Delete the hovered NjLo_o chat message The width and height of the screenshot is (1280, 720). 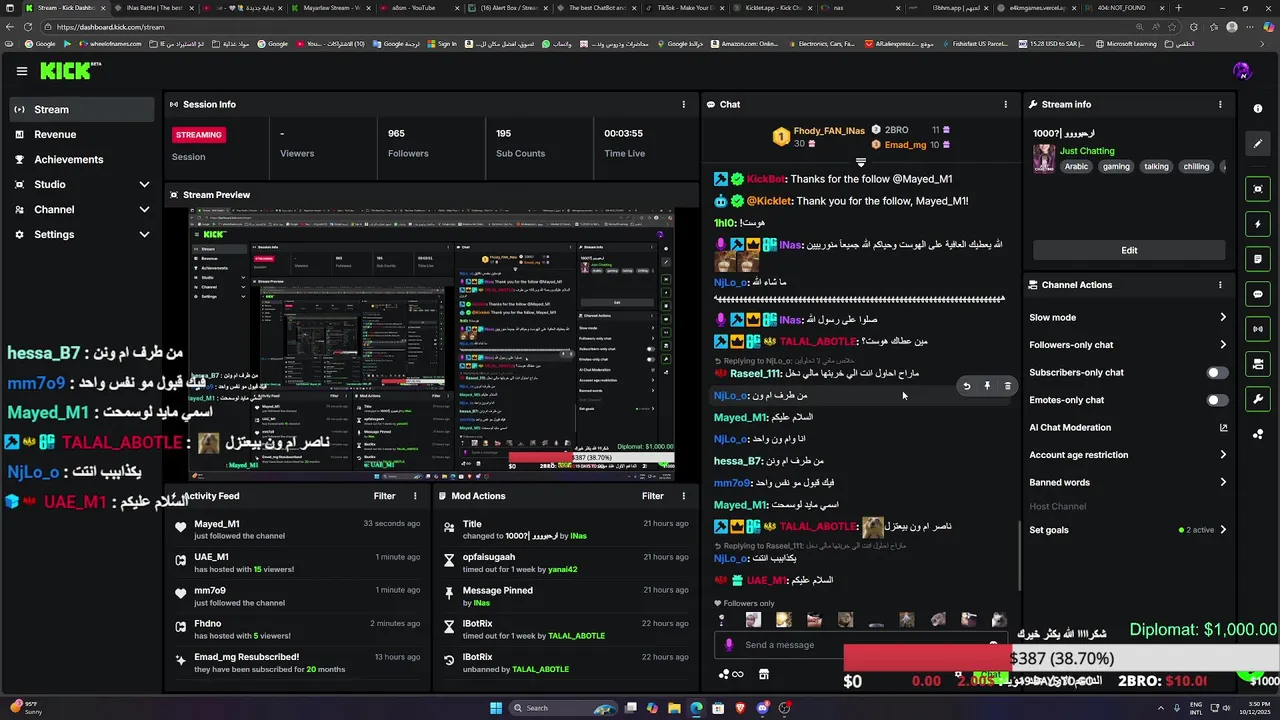1007,386
